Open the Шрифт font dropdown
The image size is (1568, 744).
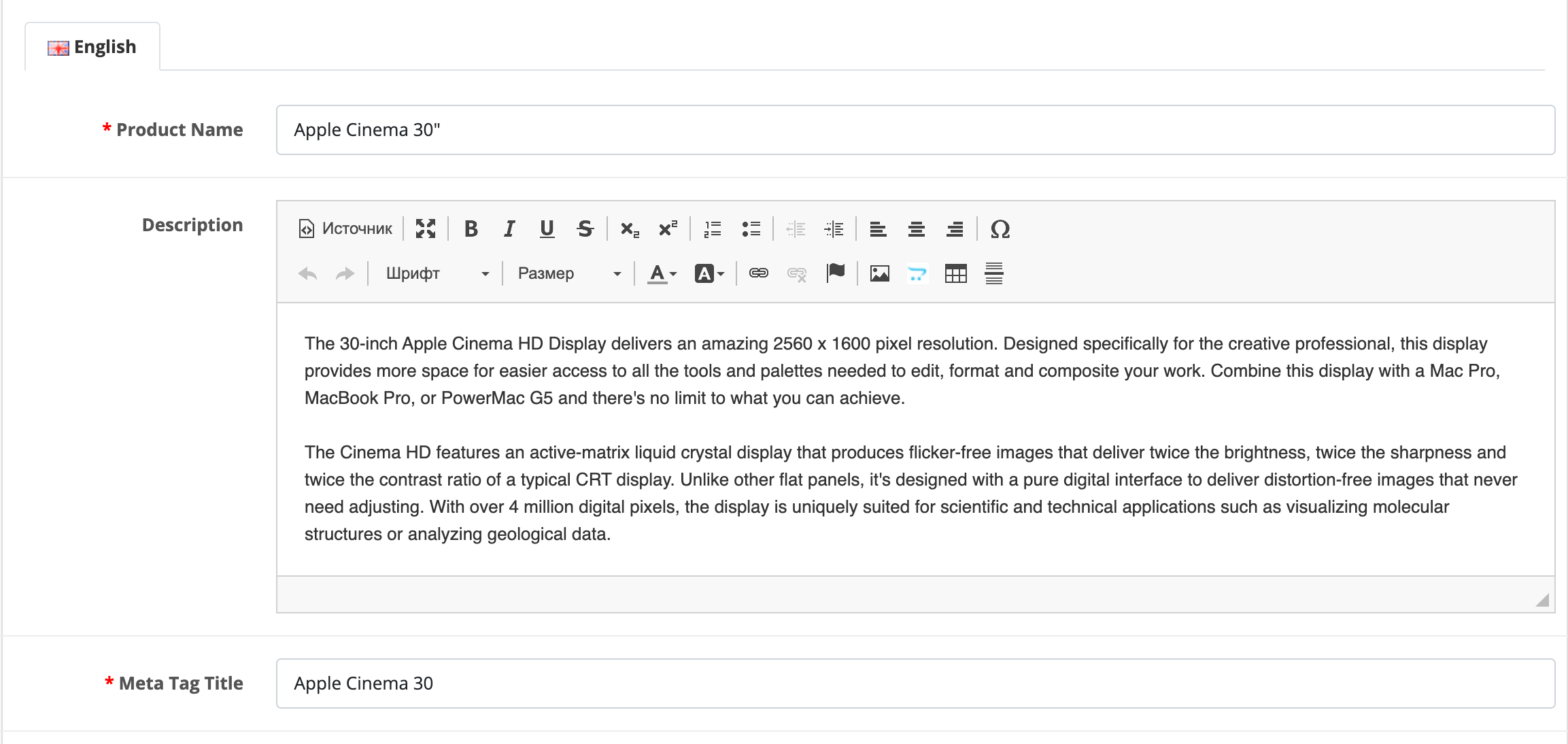pyautogui.click(x=437, y=273)
